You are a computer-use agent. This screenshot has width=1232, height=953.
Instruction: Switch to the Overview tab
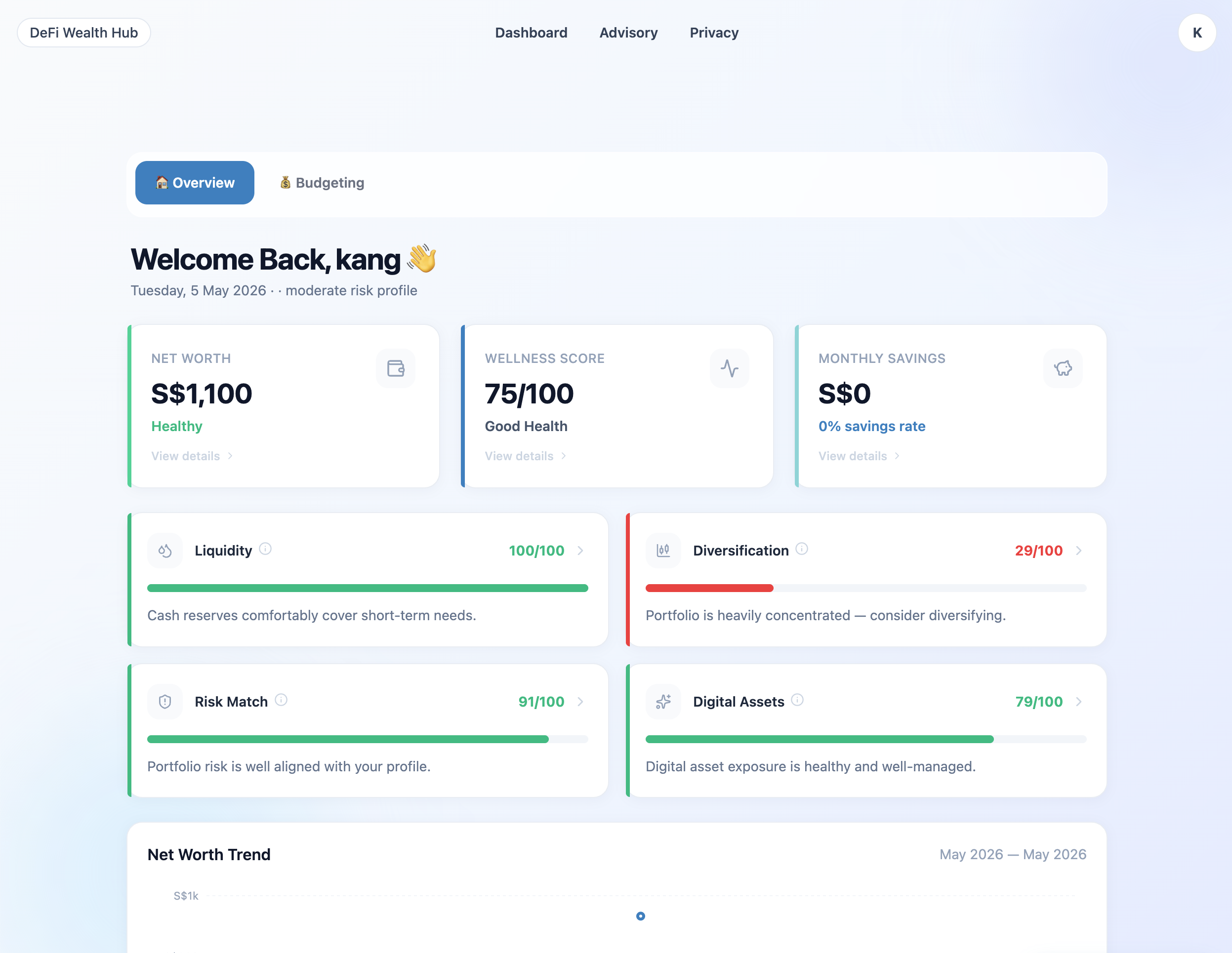195,182
